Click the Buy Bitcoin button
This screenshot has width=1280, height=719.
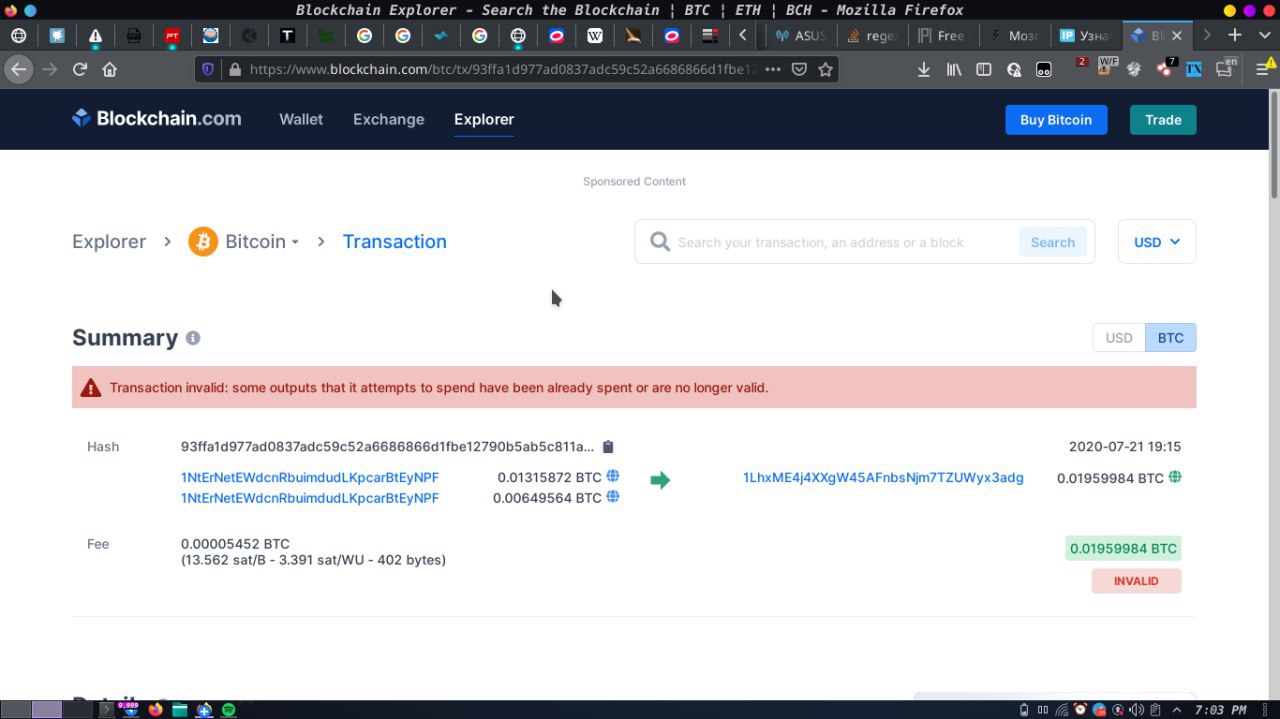1056,119
